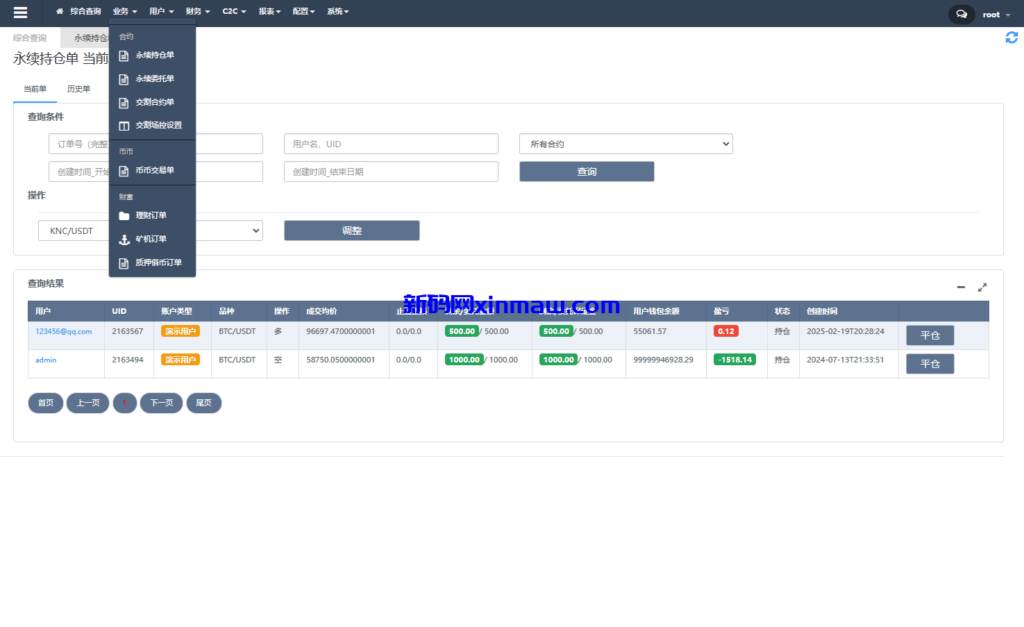Collapse the 查询结果 panel with minus icon
The width and height of the screenshot is (1024, 627).
961,287
